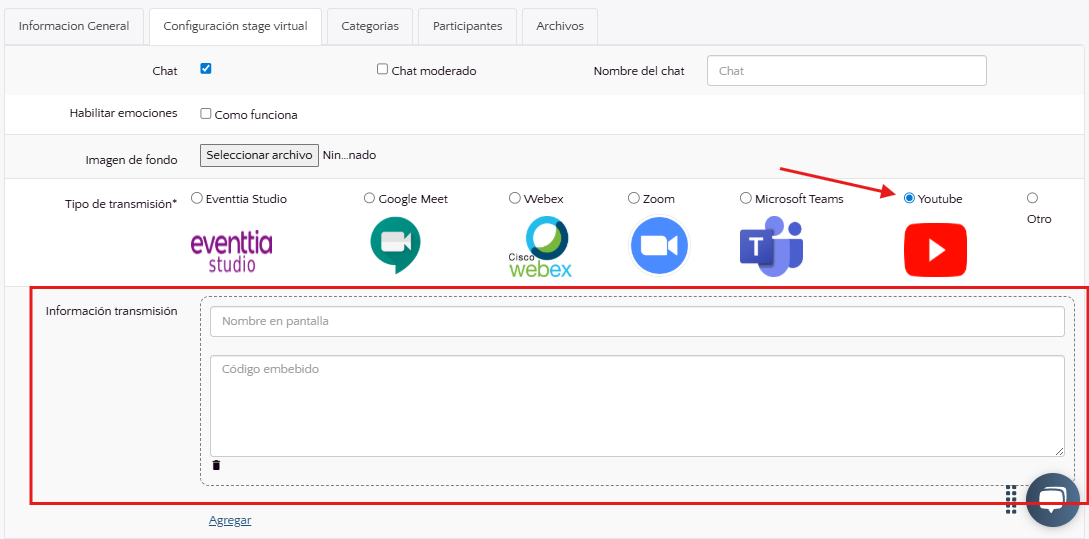
Task: Click the Zoom camera icon
Action: pyautogui.click(x=660, y=246)
